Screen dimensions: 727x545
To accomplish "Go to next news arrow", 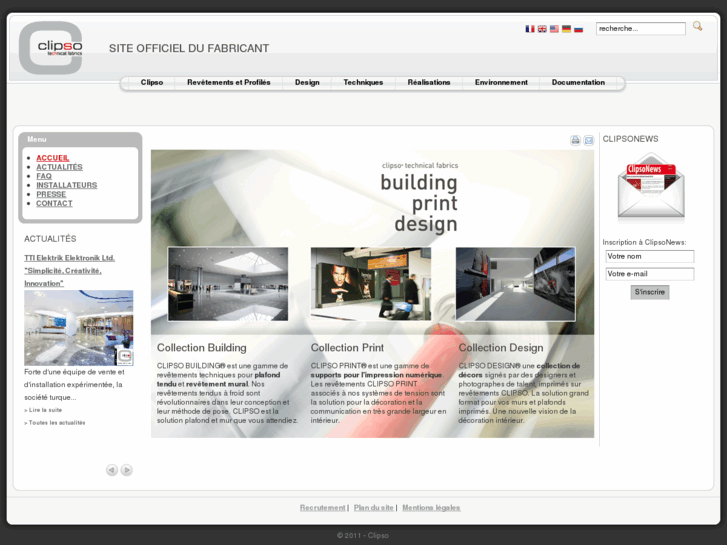I will tap(127, 470).
